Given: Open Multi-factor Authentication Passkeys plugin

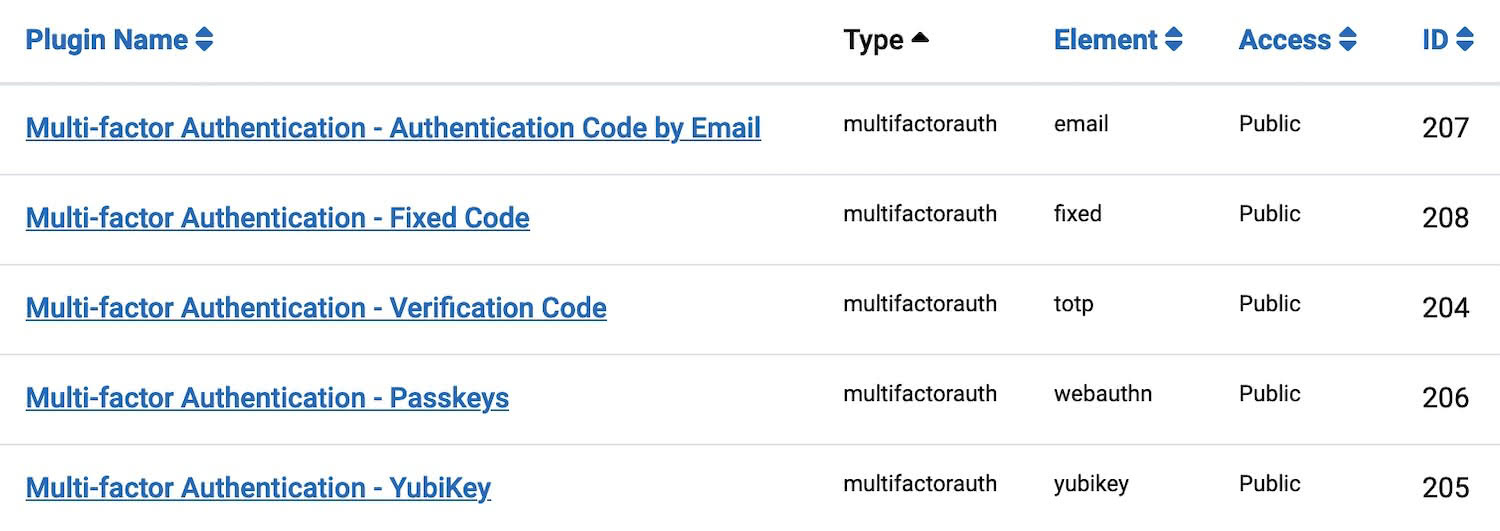Looking at the screenshot, I should 267,398.
